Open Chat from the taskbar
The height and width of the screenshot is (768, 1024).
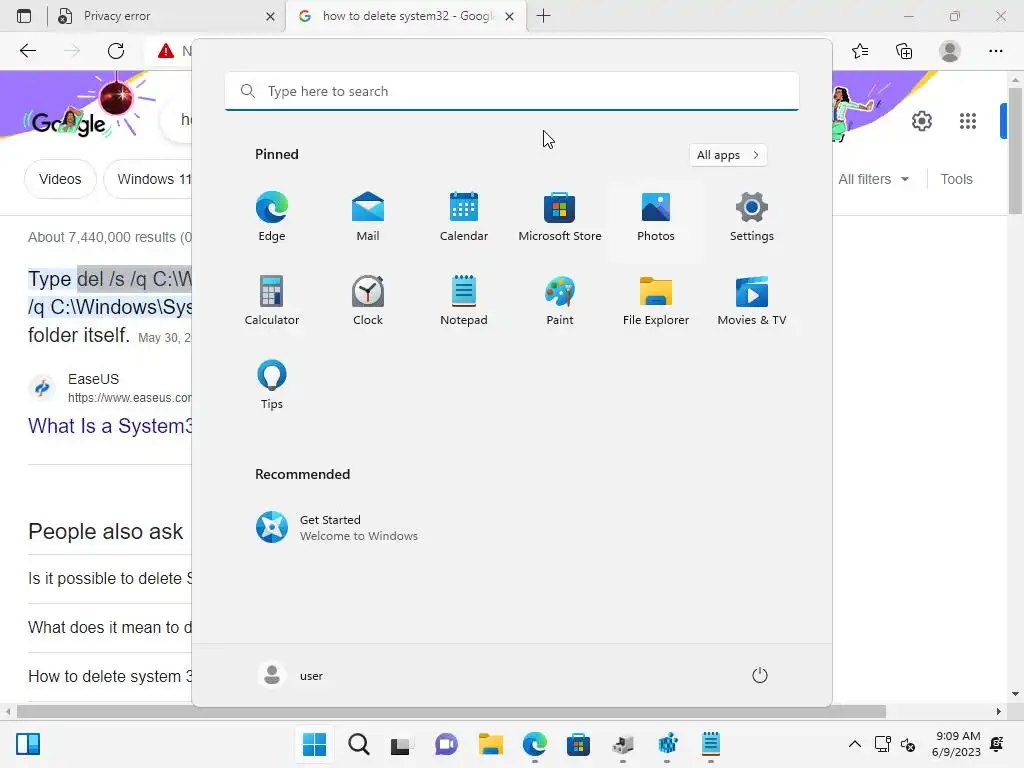(x=446, y=744)
